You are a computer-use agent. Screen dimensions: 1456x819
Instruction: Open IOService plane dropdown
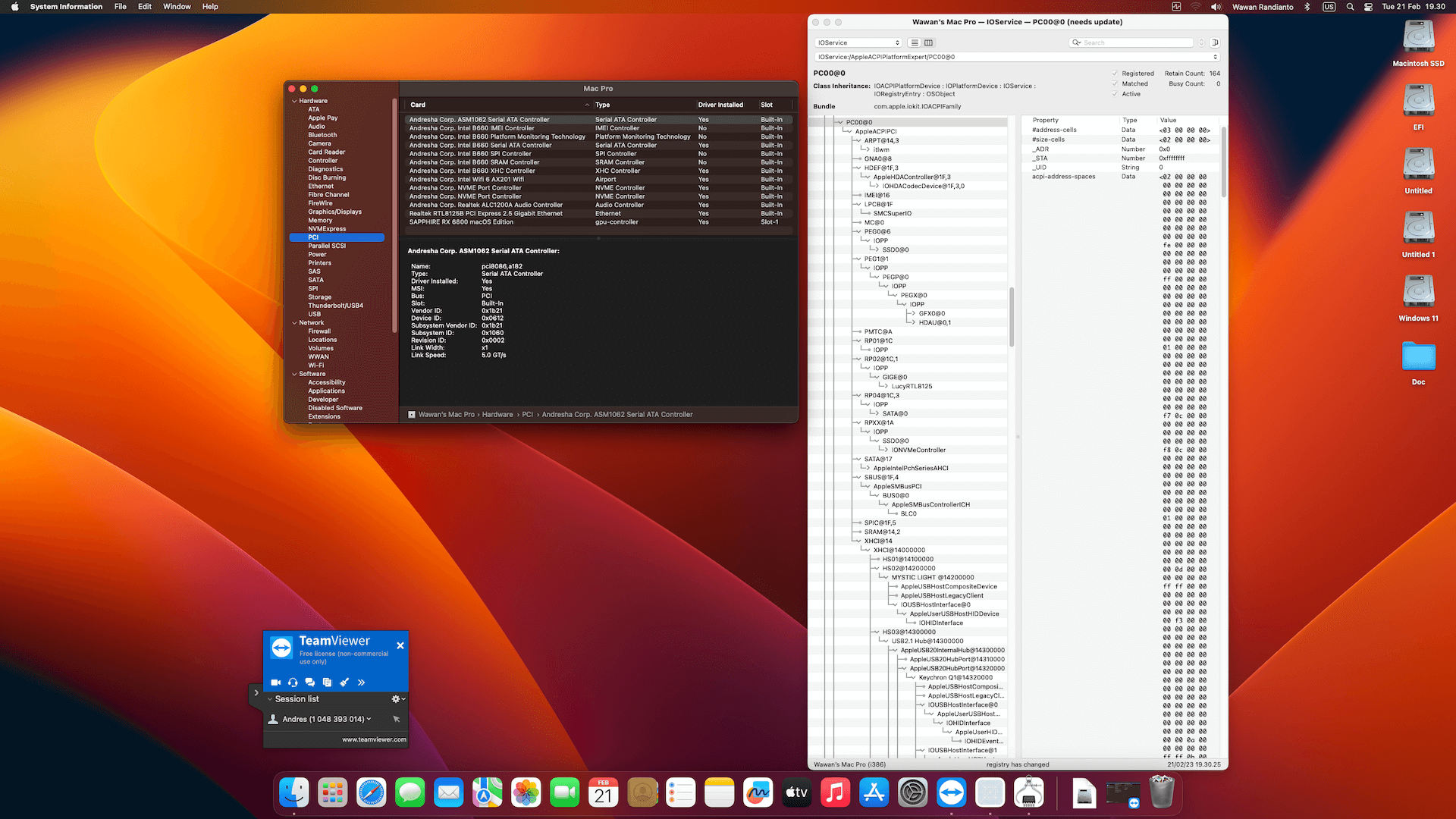tap(858, 42)
